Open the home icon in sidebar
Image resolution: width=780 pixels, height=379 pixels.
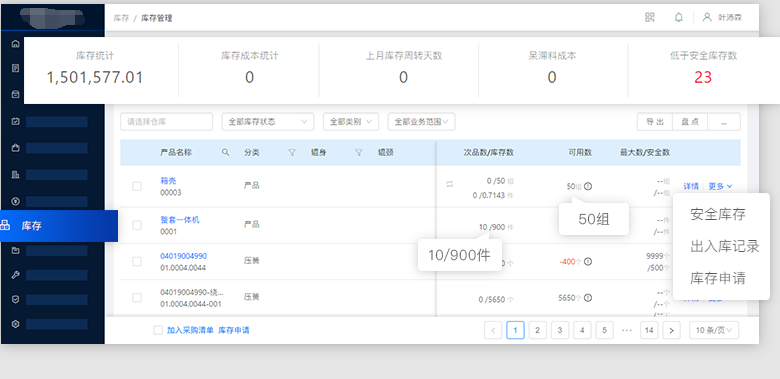coord(15,43)
